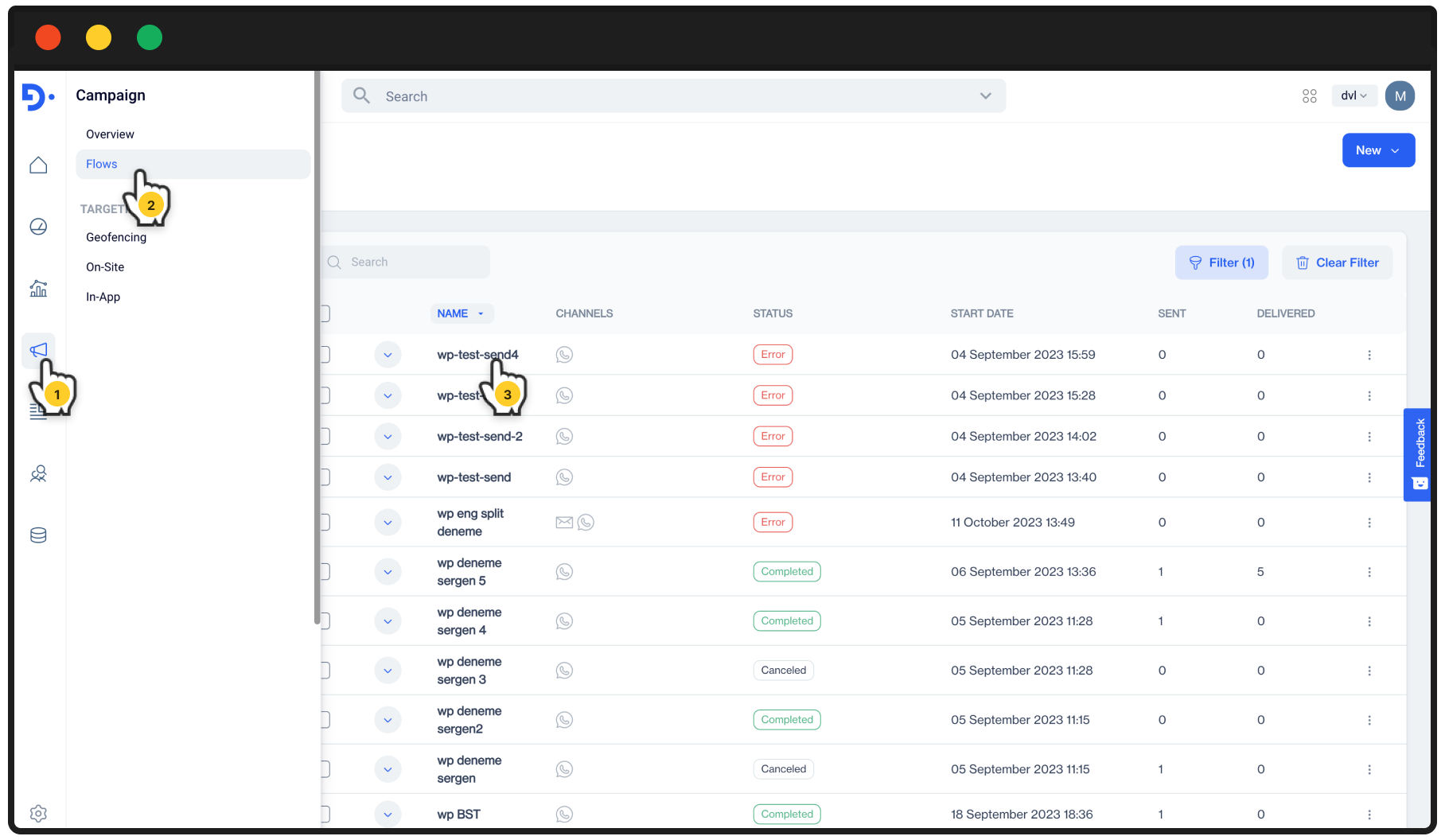1445x840 pixels.
Task: Click the WhatsApp channel icon for wp-test-send4
Action: click(x=564, y=355)
